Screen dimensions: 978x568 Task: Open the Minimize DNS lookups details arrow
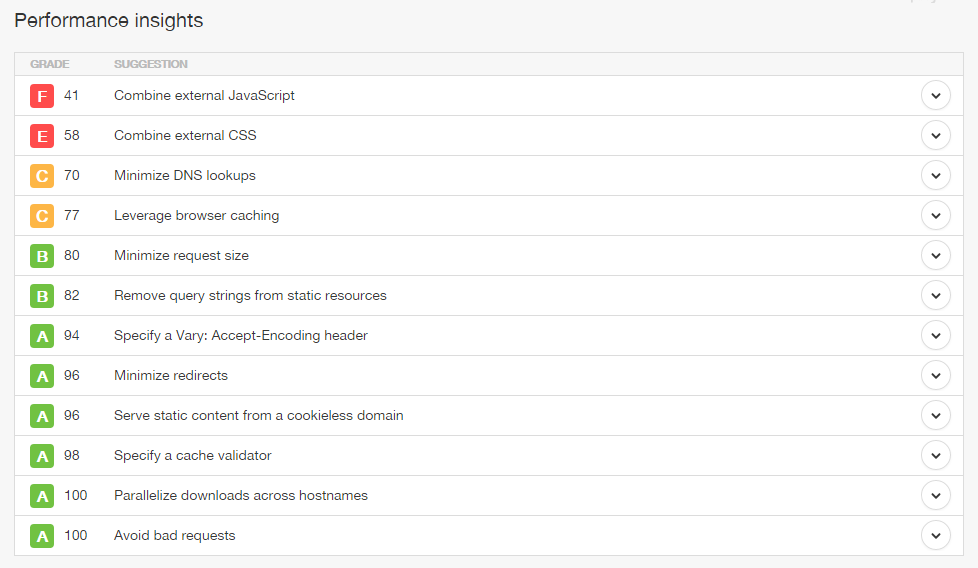[935, 176]
